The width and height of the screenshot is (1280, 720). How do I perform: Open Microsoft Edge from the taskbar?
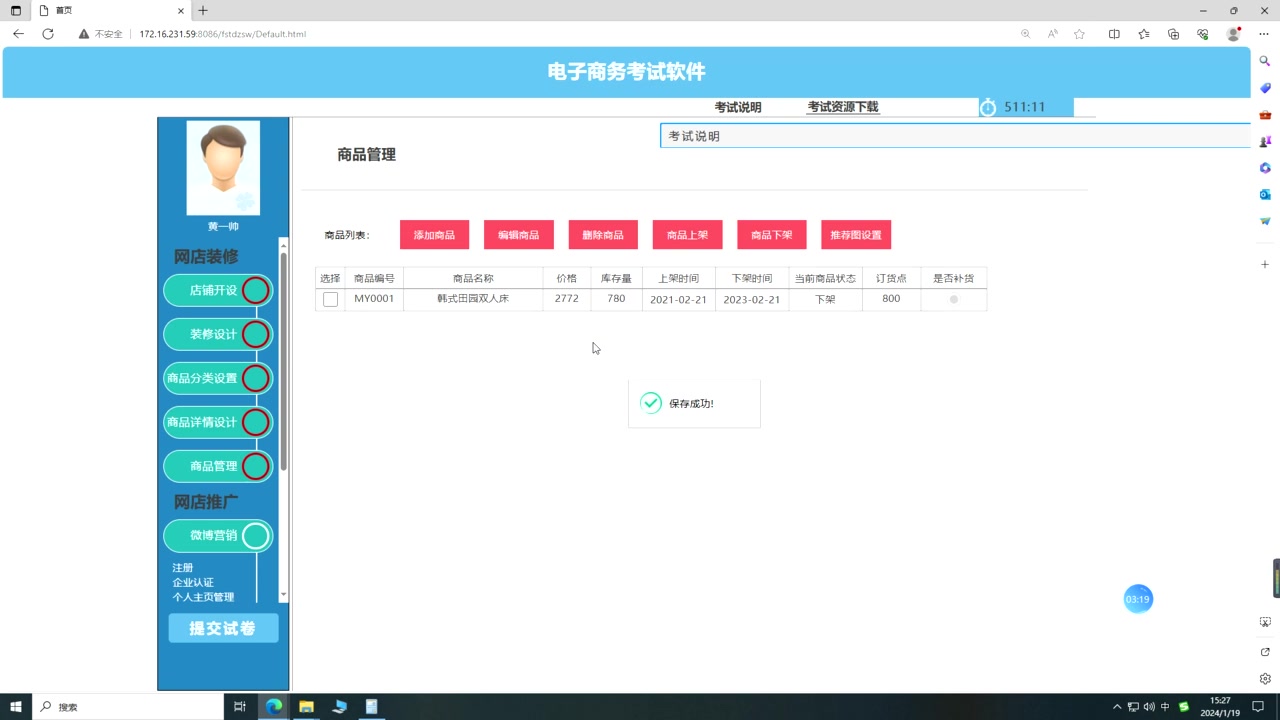pos(273,706)
